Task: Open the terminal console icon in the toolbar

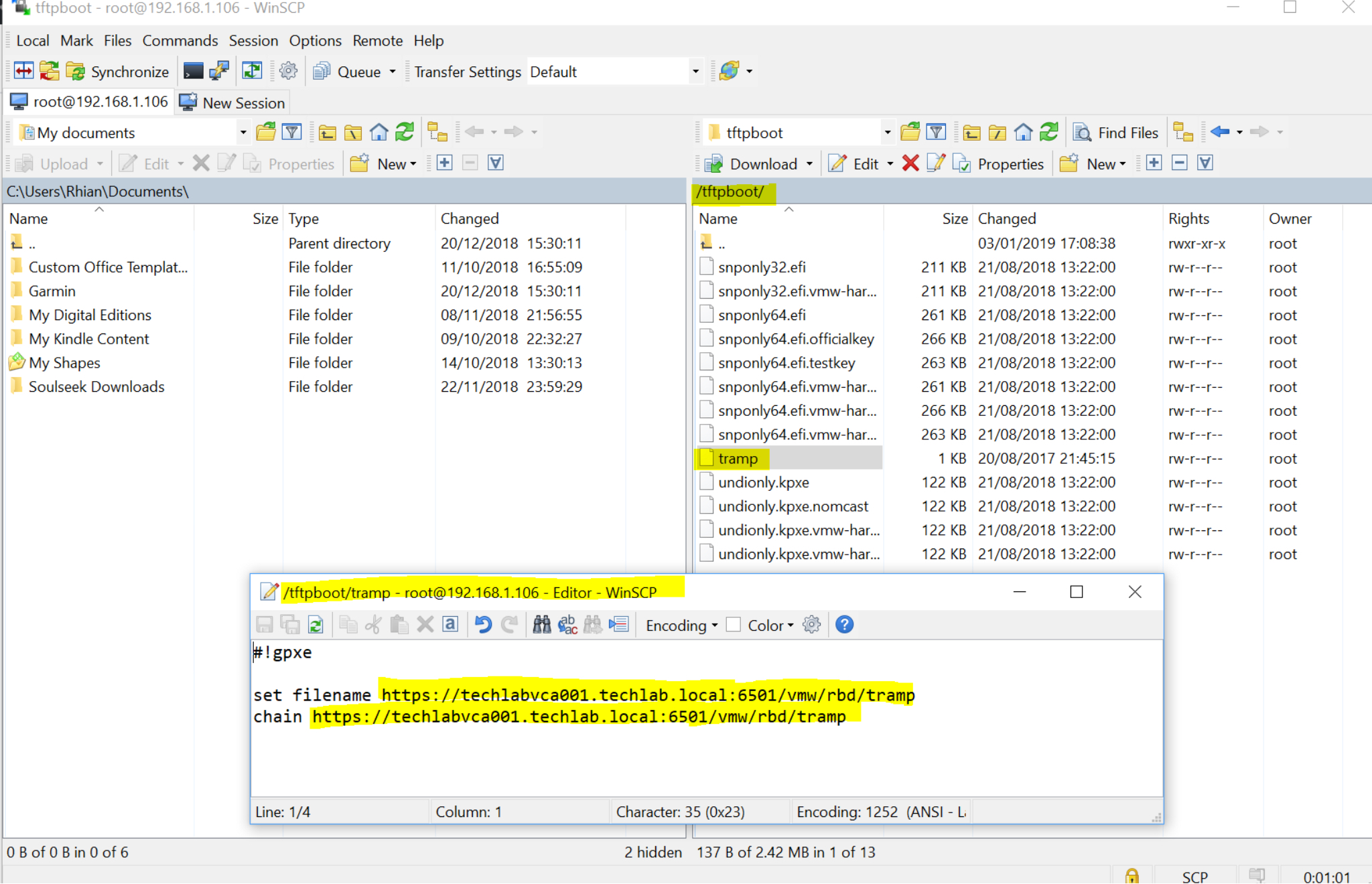Action: click(192, 70)
